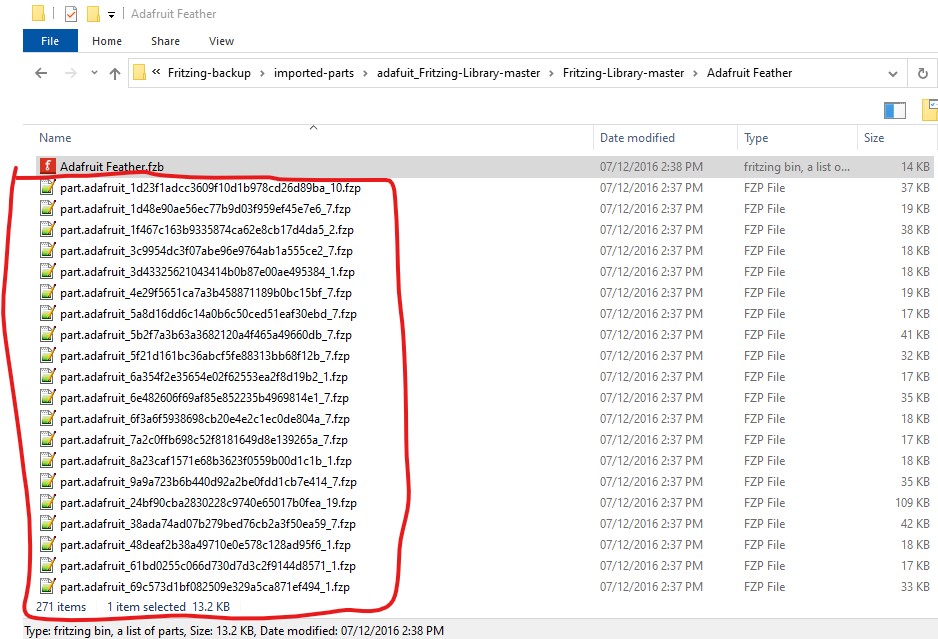Expand the address bar history dropdown

point(893,73)
